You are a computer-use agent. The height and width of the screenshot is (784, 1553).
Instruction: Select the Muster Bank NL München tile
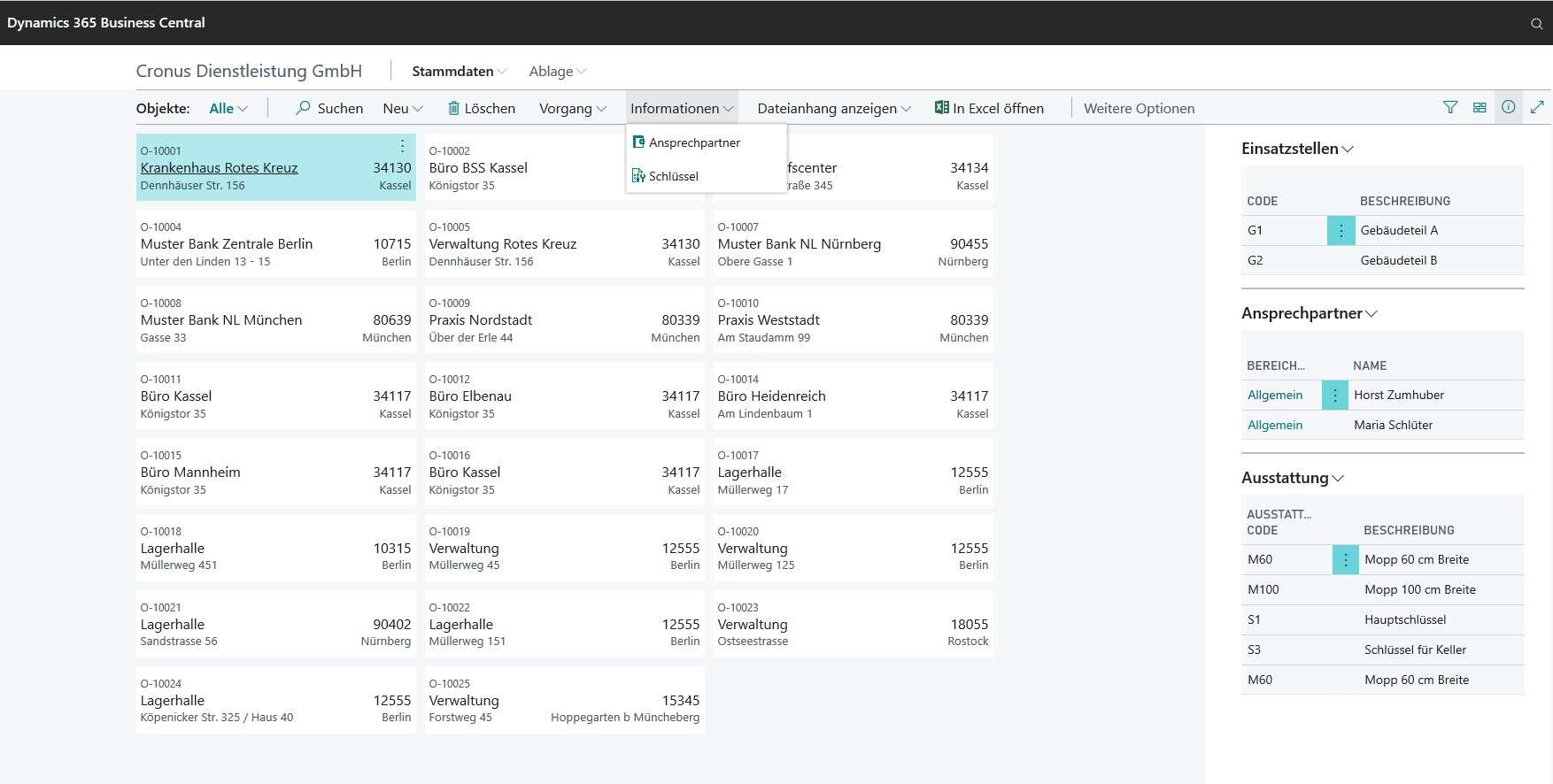click(275, 320)
